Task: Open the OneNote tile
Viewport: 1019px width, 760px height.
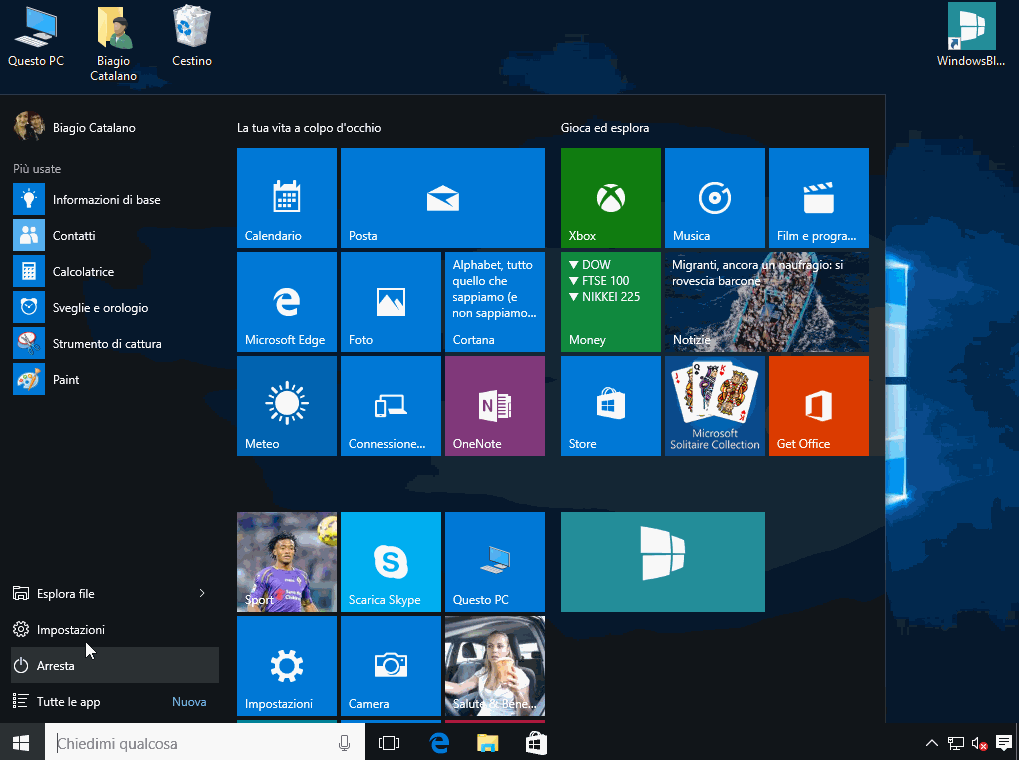Action: (x=494, y=405)
